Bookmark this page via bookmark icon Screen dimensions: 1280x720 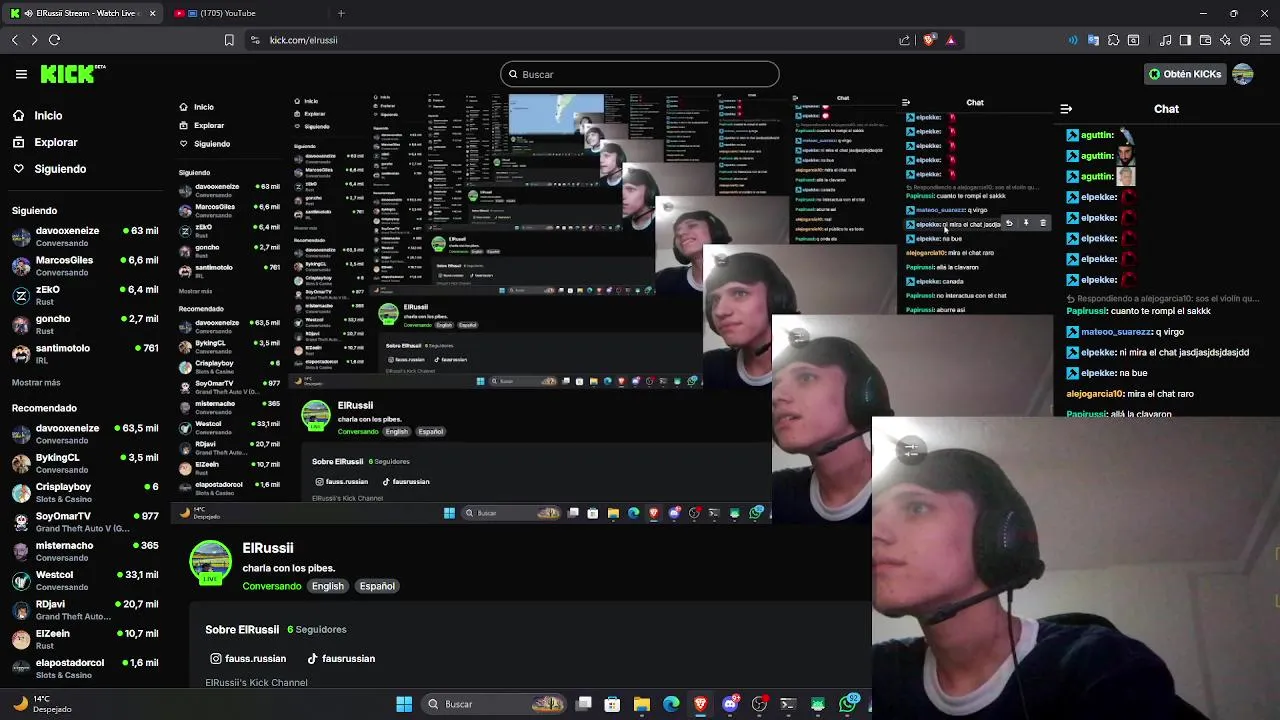(229, 40)
